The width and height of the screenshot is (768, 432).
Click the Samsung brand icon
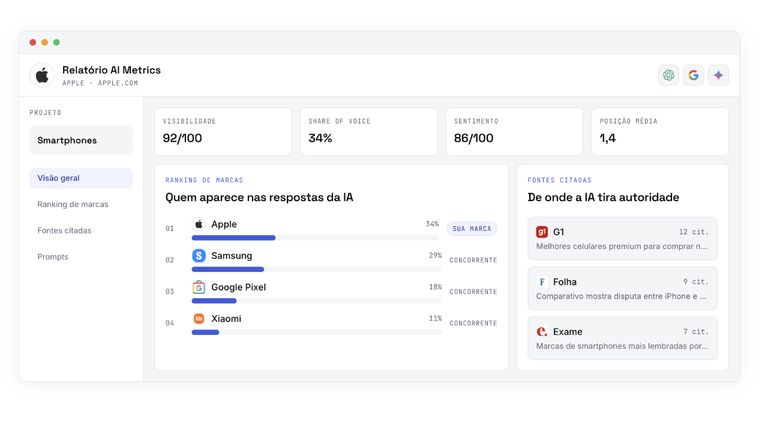199,255
